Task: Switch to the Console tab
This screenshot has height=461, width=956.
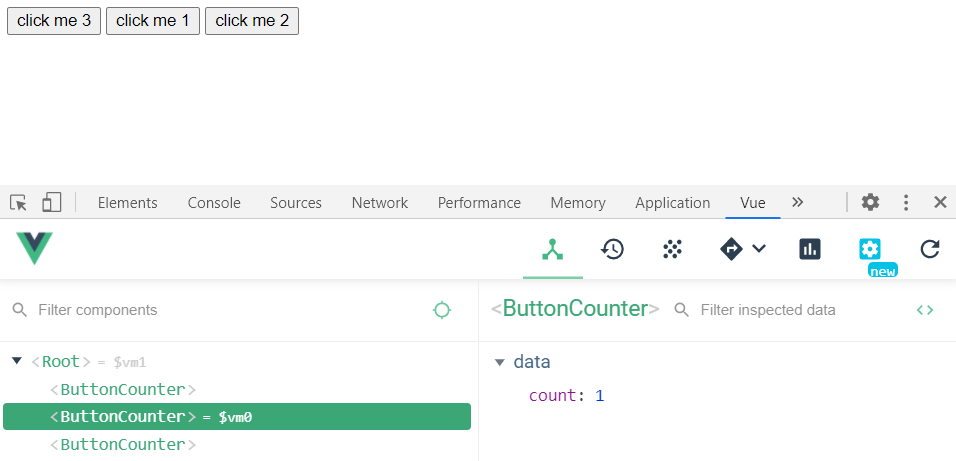Action: (214, 203)
